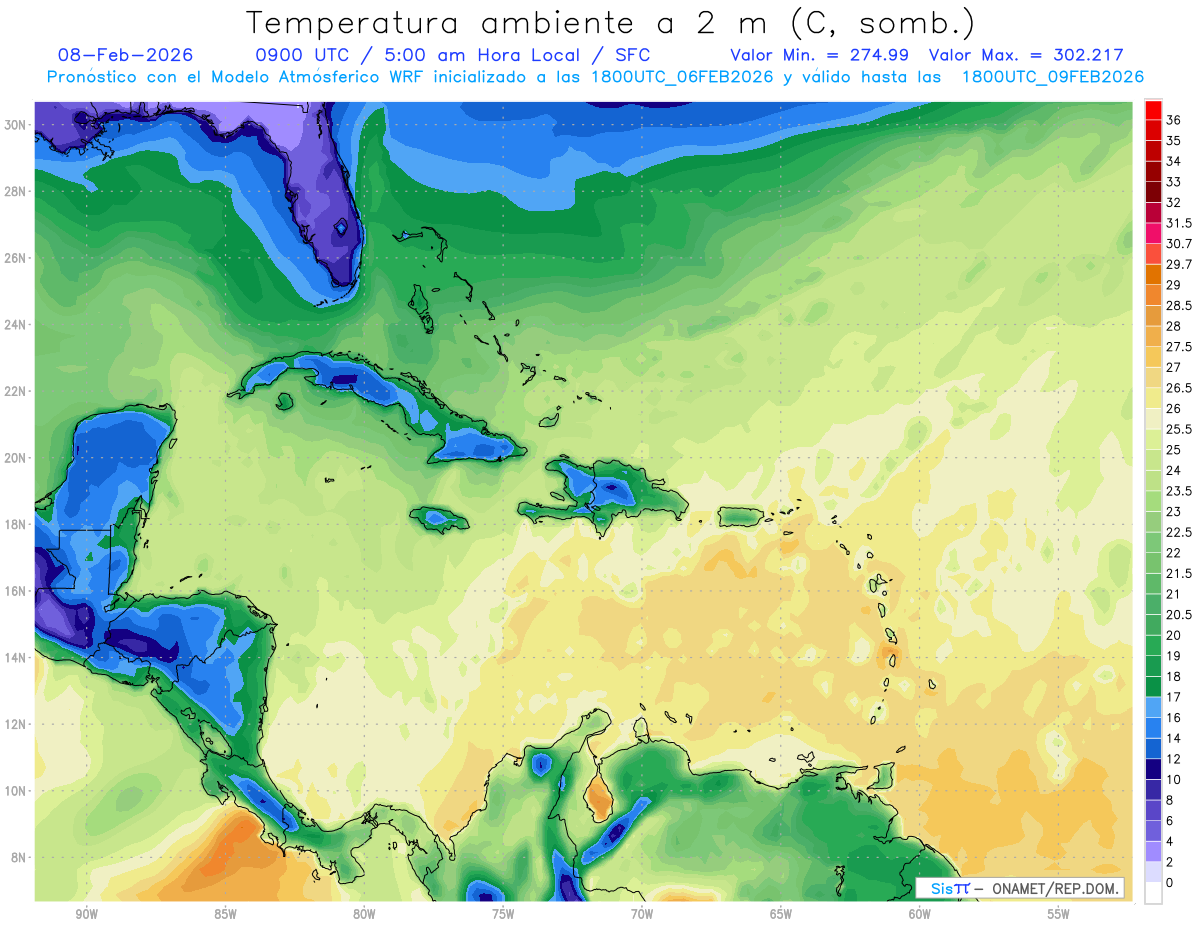1200x927 pixels.
Task: Click the colorbar label '21.5'
Action: point(1179,573)
